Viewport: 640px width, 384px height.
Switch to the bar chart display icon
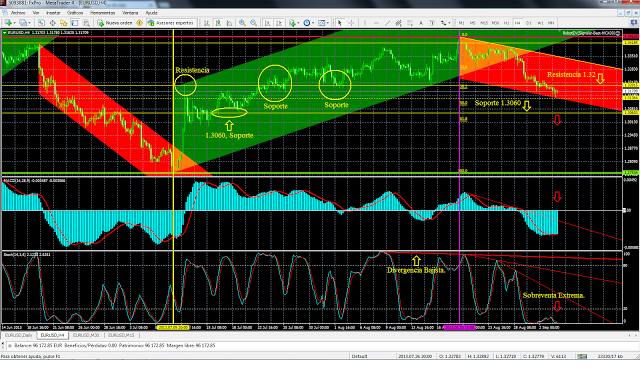(207, 23)
